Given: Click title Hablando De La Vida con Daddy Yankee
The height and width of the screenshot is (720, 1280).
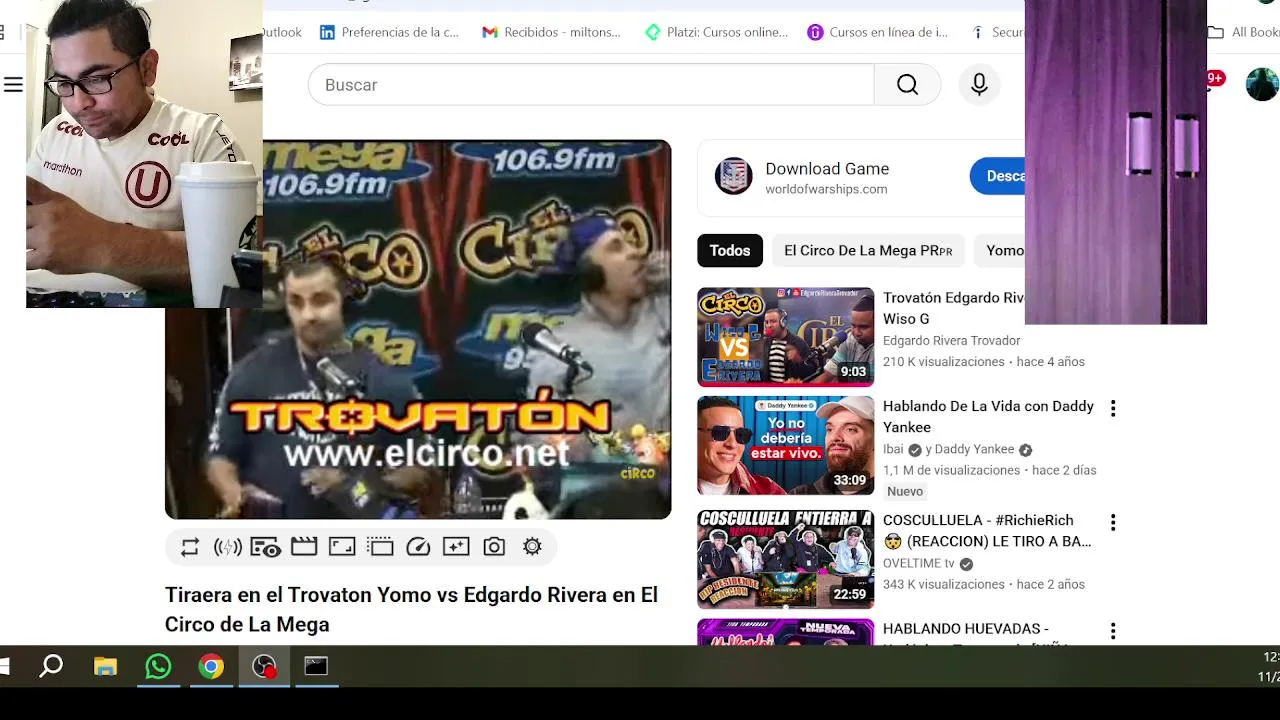Looking at the screenshot, I should [988, 417].
